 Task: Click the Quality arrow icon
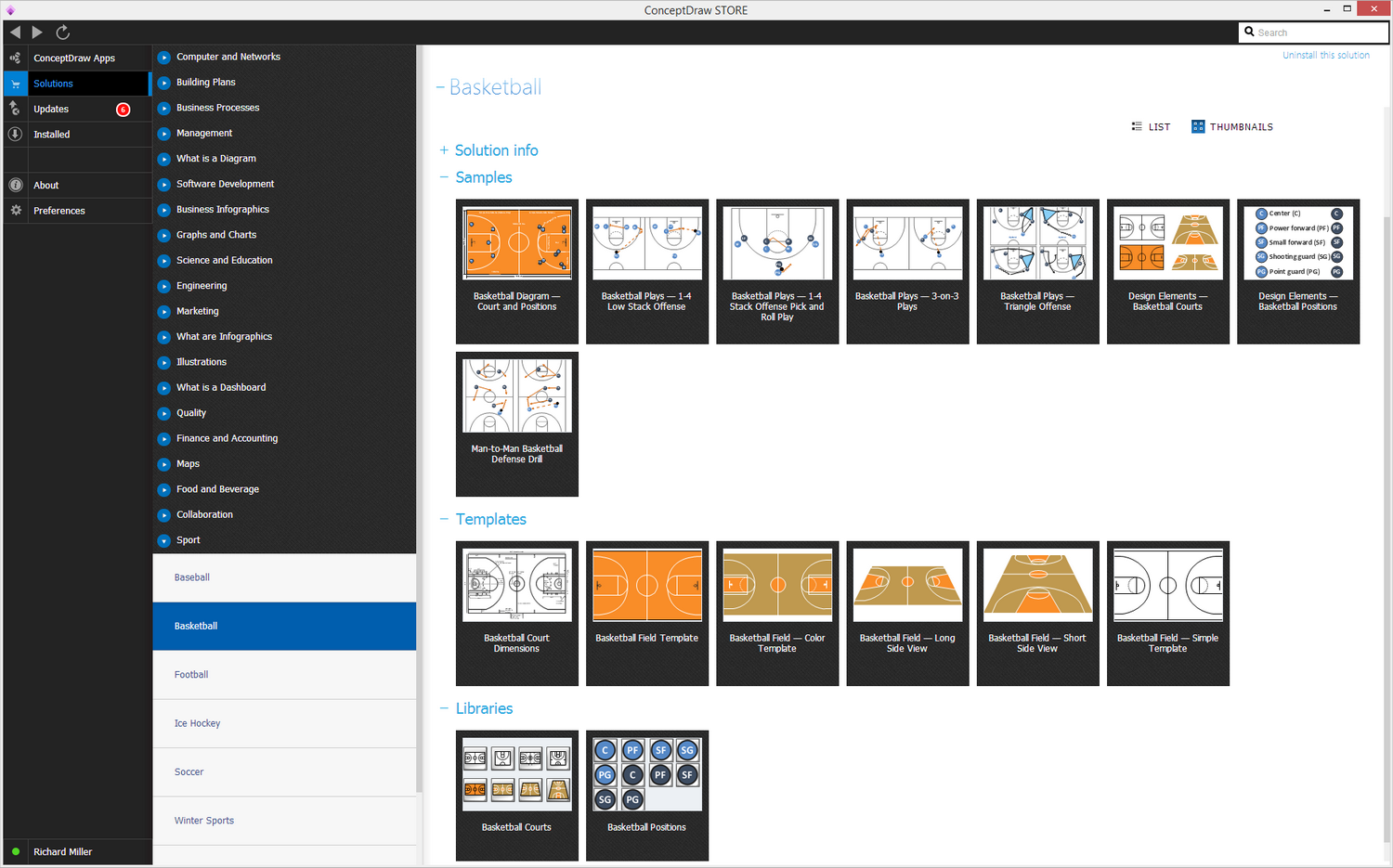click(x=163, y=413)
